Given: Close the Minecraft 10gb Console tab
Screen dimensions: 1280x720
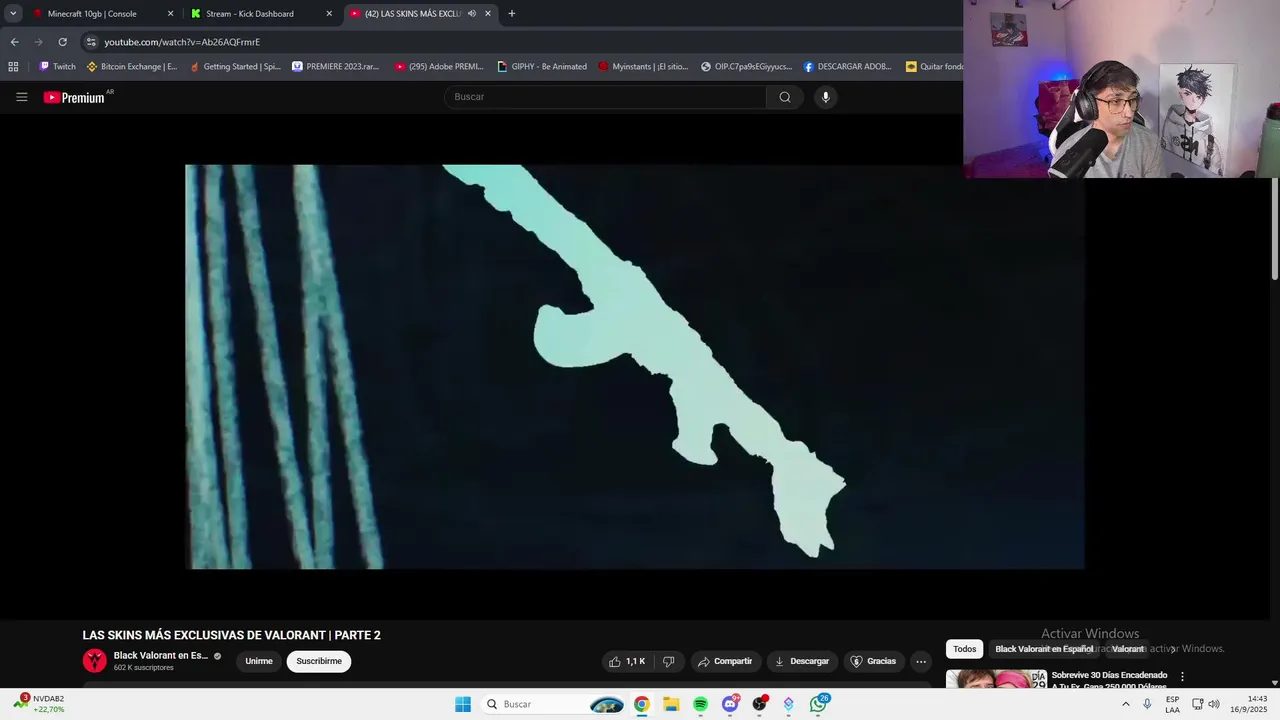Looking at the screenshot, I should (x=170, y=14).
